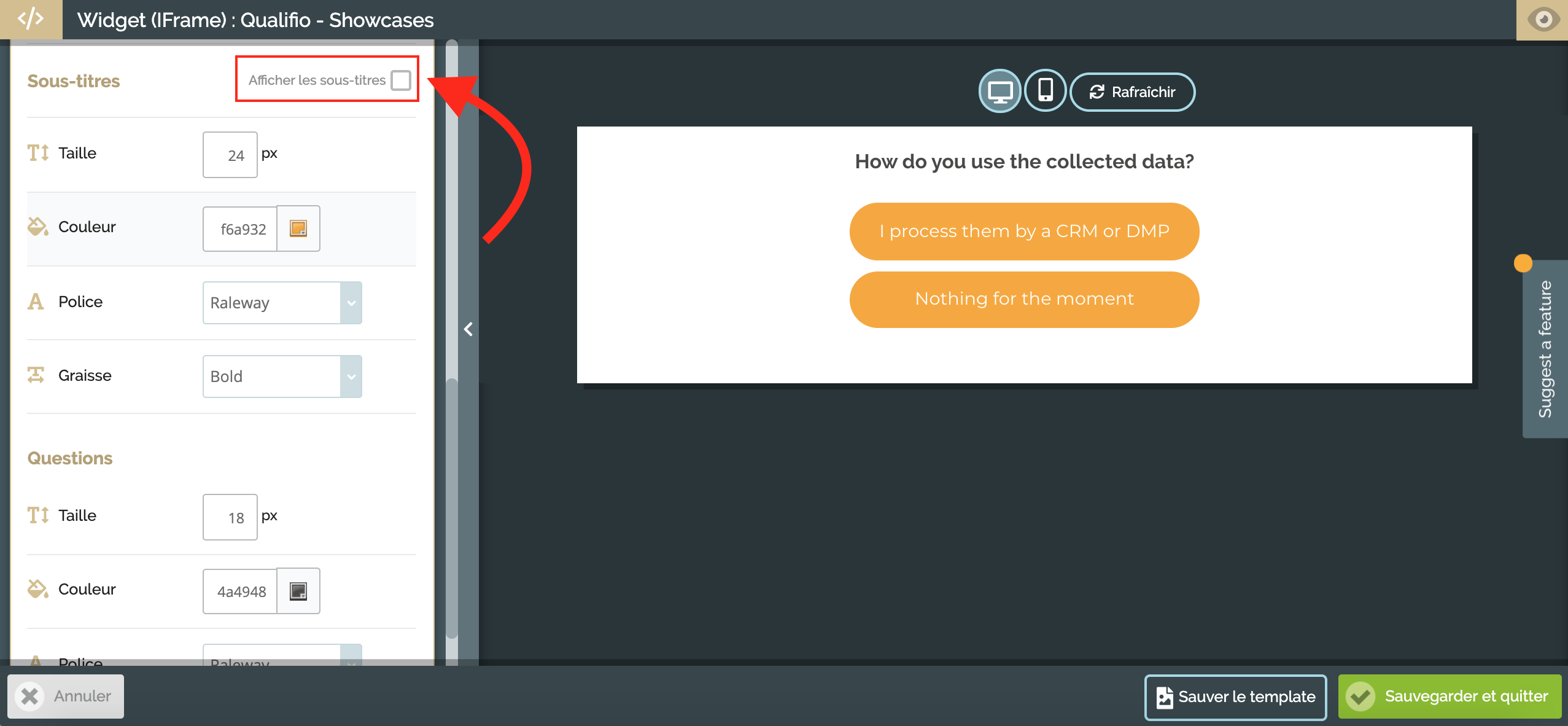Click the Questions Taille text-size icon
The width and height of the screenshot is (1568, 726).
tap(38, 515)
